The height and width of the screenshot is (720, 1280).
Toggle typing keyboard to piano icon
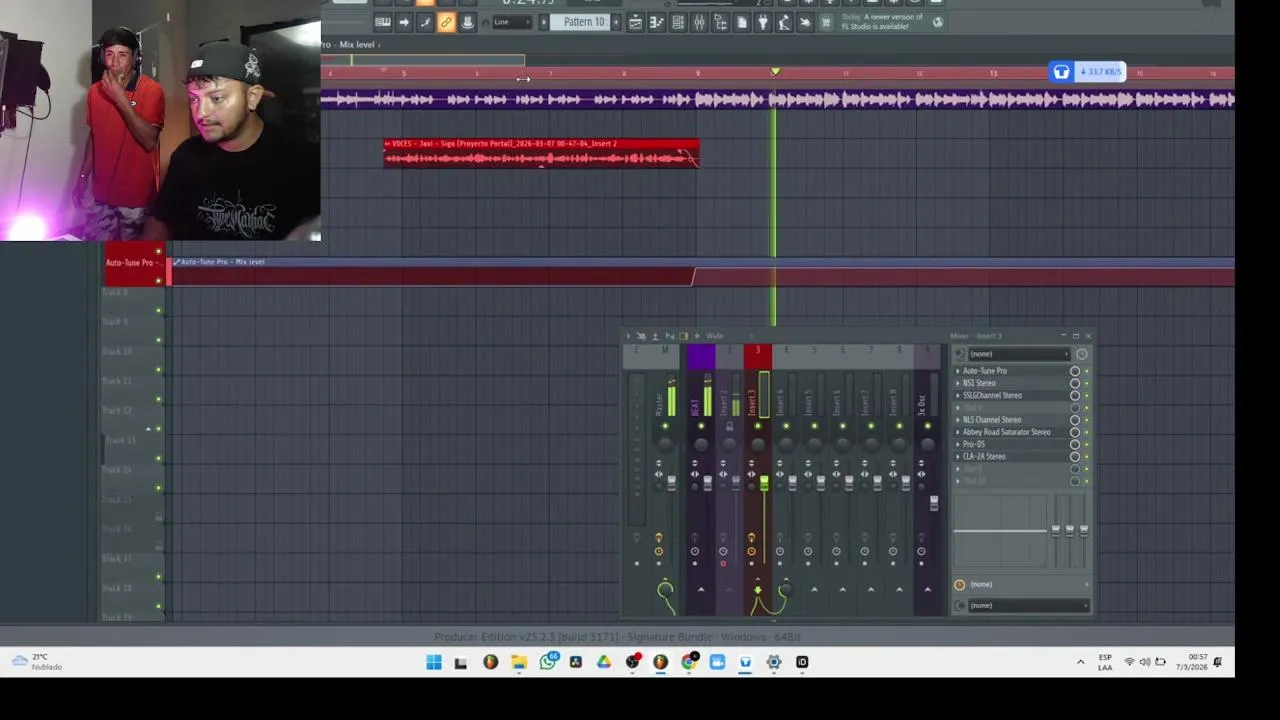383,22
